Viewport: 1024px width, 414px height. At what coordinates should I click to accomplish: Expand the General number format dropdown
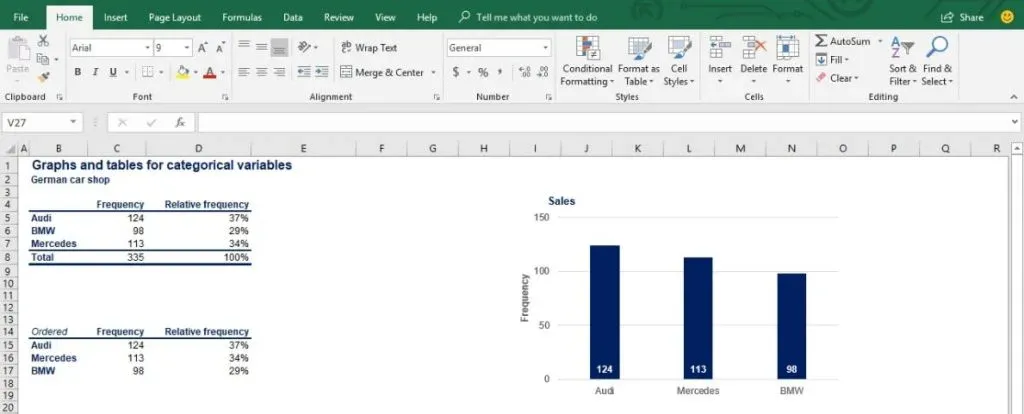point(545,47)
